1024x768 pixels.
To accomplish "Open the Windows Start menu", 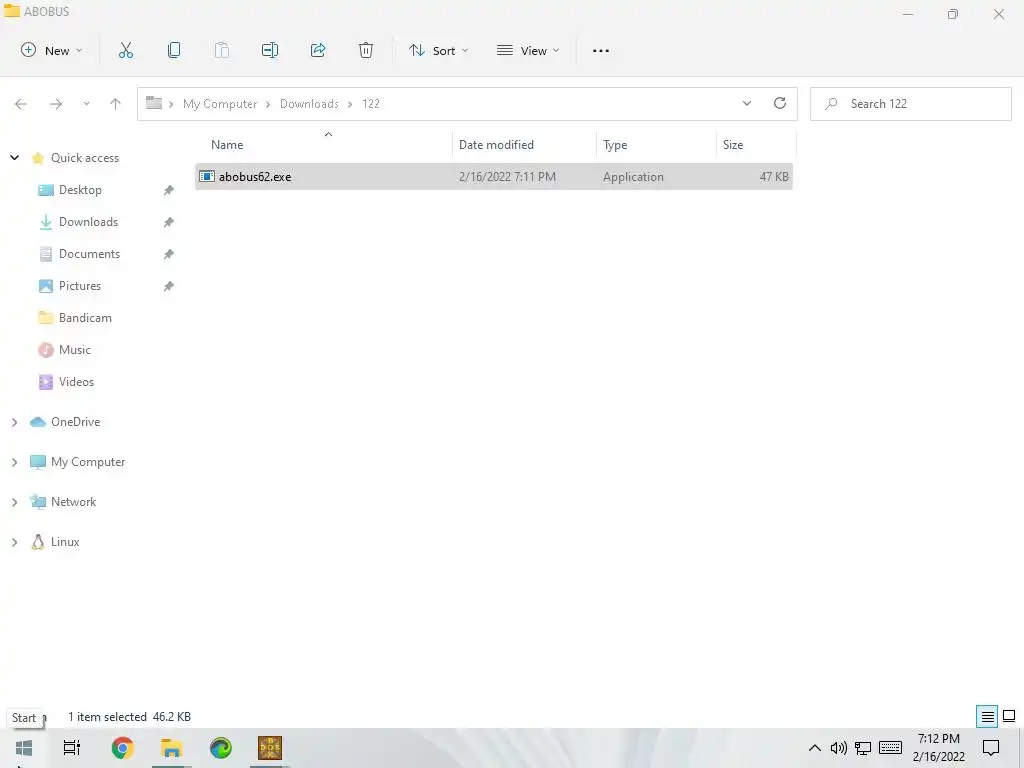I will (x=24, y=748).
